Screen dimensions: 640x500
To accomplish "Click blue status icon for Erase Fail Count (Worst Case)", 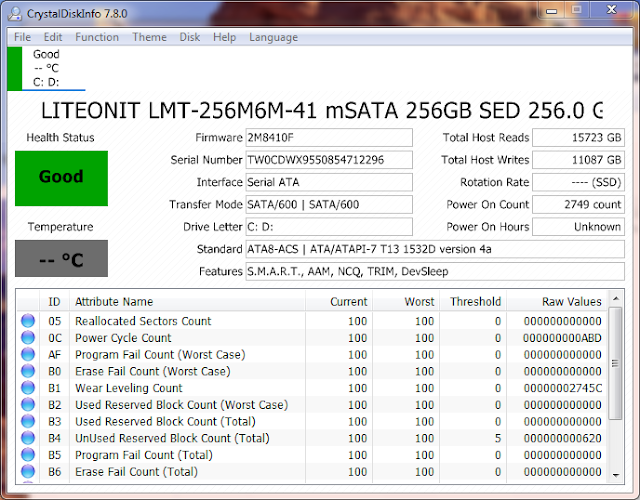I will [28, 371].
